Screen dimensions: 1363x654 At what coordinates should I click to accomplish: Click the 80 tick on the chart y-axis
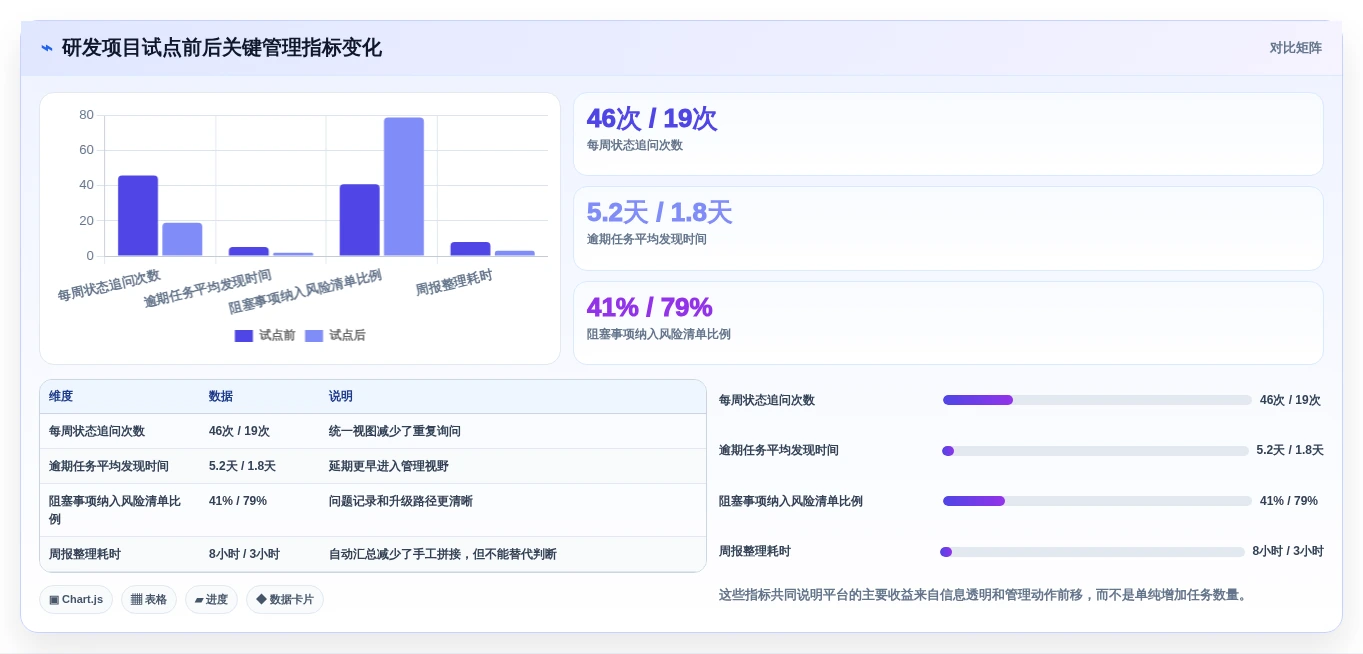[x=87, y=115]
